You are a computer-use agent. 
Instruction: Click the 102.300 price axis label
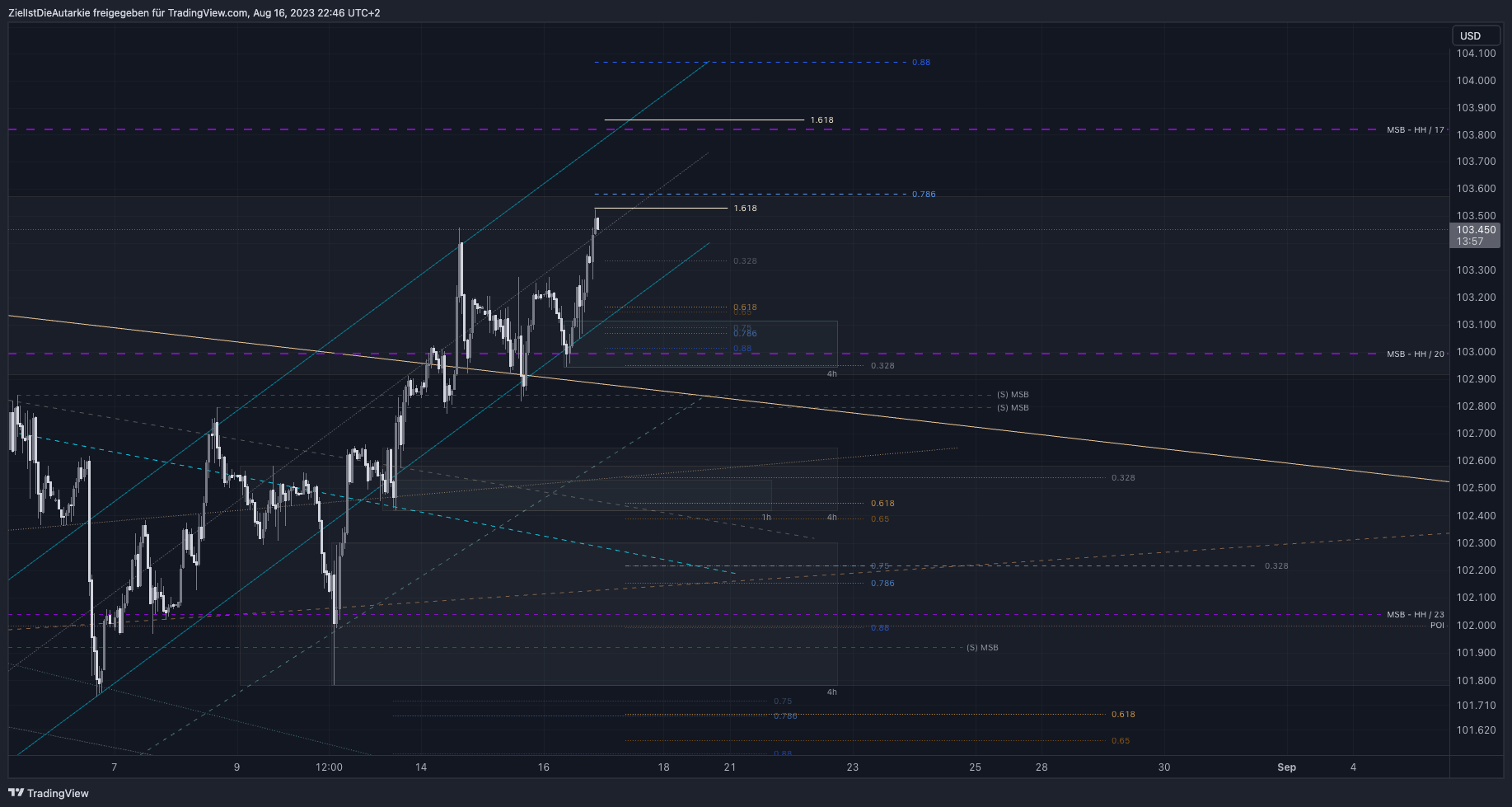pyautogui.click(x=1476, y=543)
